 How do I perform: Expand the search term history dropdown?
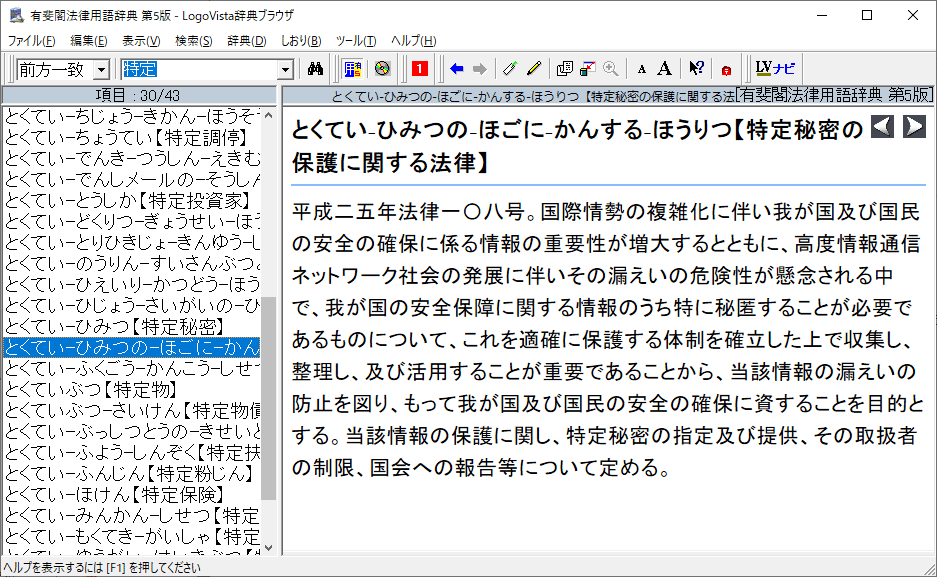(285, 70)
